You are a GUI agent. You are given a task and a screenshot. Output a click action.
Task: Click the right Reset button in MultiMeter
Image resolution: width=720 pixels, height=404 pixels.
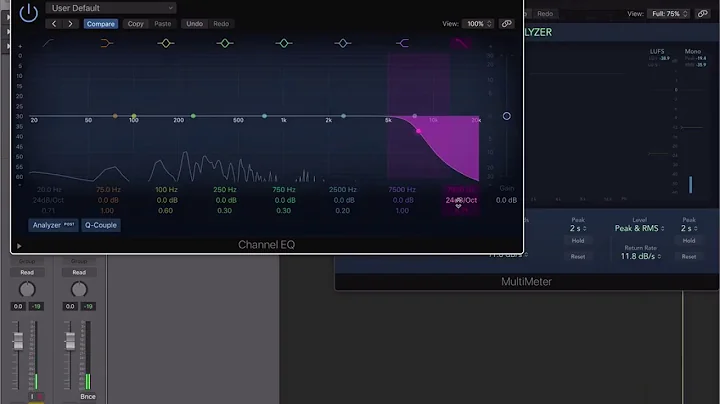(x=689, y=257)
